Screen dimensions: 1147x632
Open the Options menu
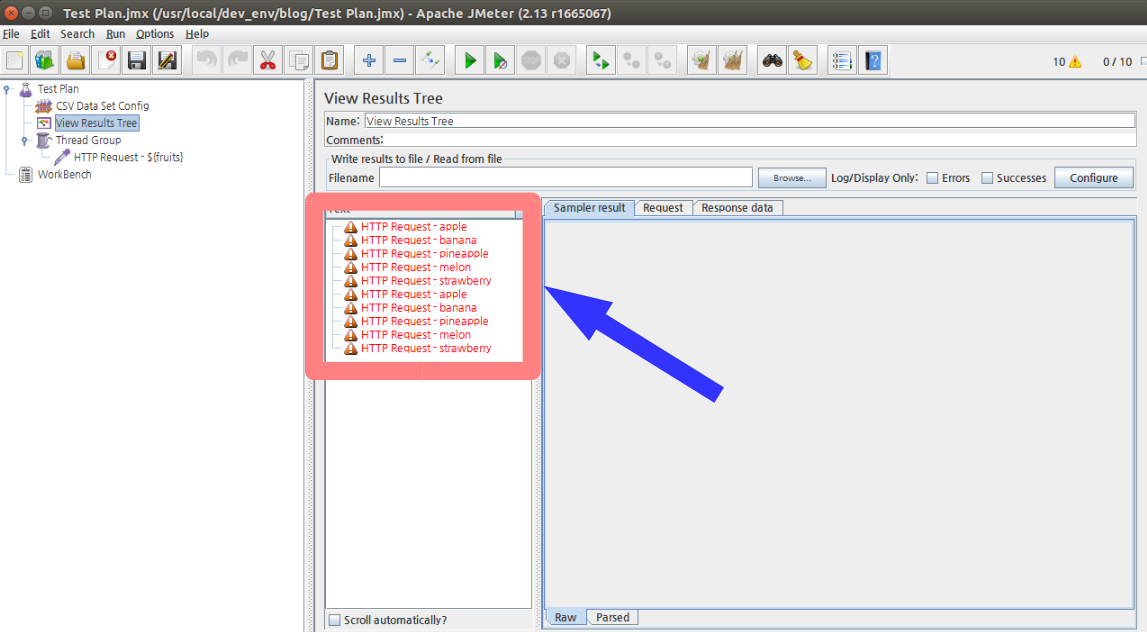(x=155, y=34)
